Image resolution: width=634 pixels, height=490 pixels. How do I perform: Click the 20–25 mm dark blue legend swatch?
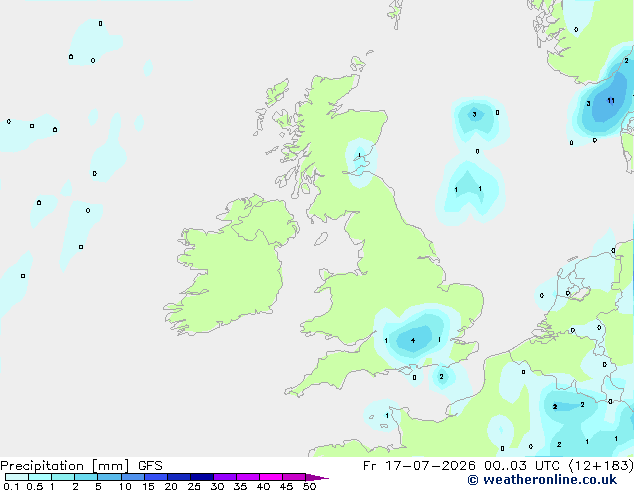pos(179,477)
